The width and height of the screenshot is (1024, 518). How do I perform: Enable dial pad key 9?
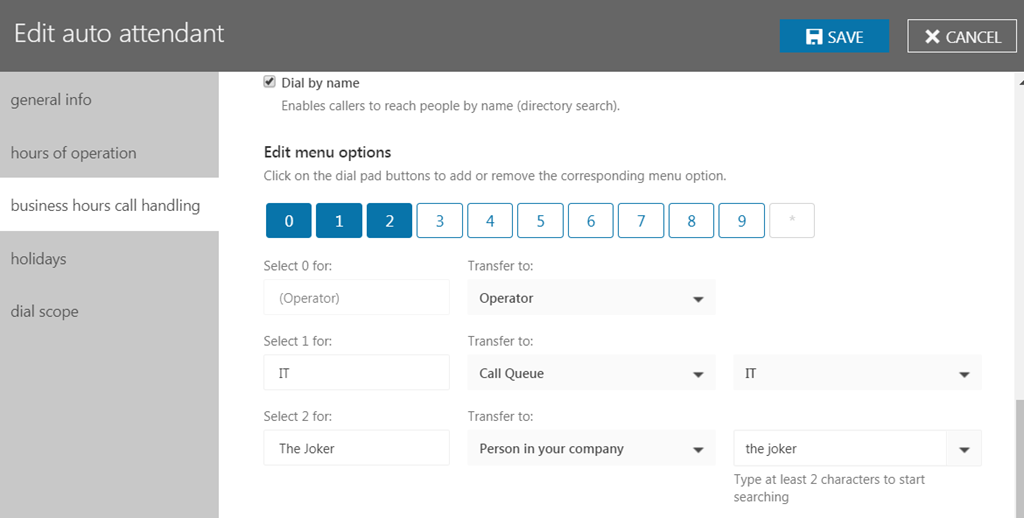[x=741, y=221]
